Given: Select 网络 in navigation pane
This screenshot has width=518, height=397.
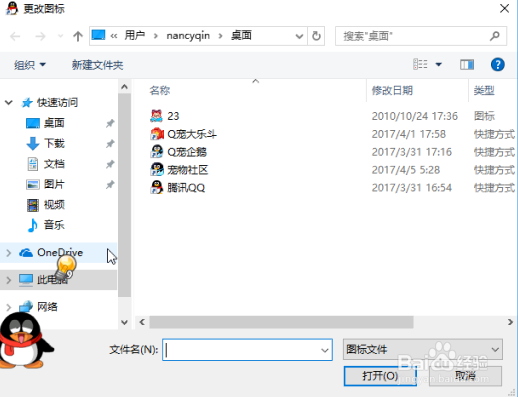Looking at the screenshot, I should point(47,307).
